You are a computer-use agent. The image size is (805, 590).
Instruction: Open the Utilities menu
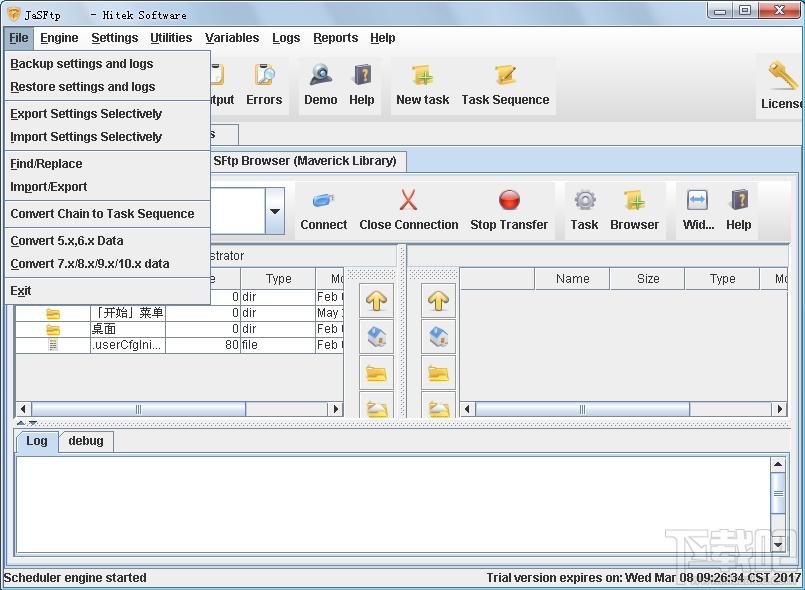pos(171,38)
